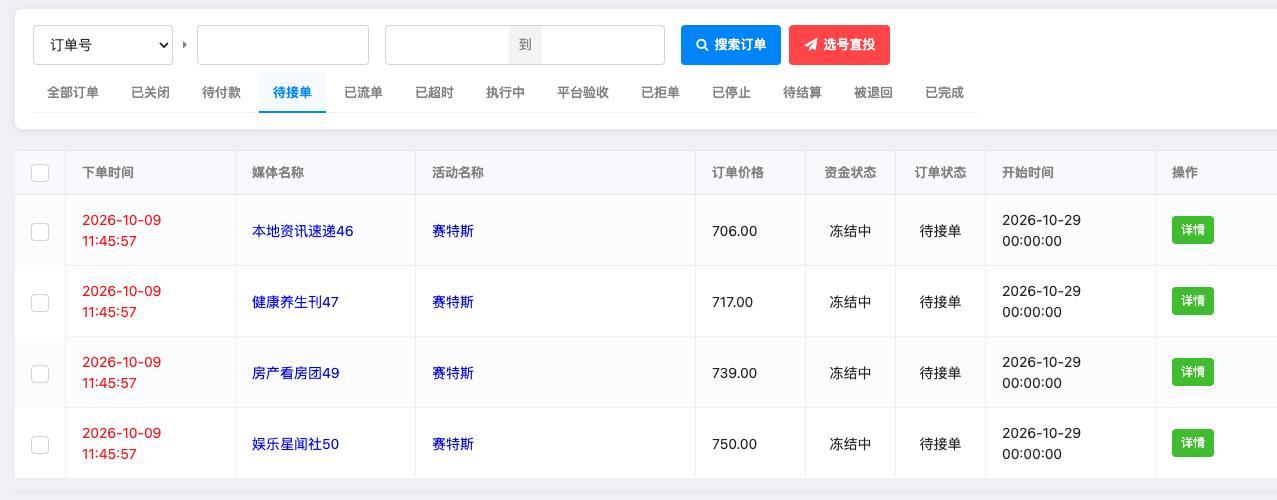Screen dimensions: 1277x500
Task: Toggle the select-all checkbox in table header
Action: point(40,173)
